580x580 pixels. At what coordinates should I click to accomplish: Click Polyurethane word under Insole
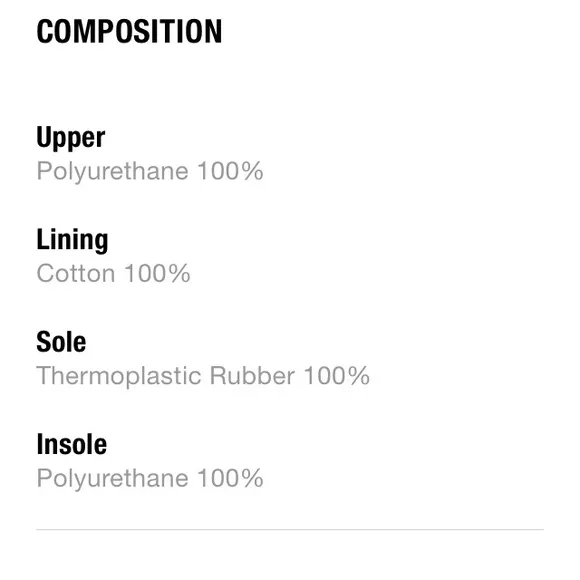pyautogui.click(x=112, y=479)
